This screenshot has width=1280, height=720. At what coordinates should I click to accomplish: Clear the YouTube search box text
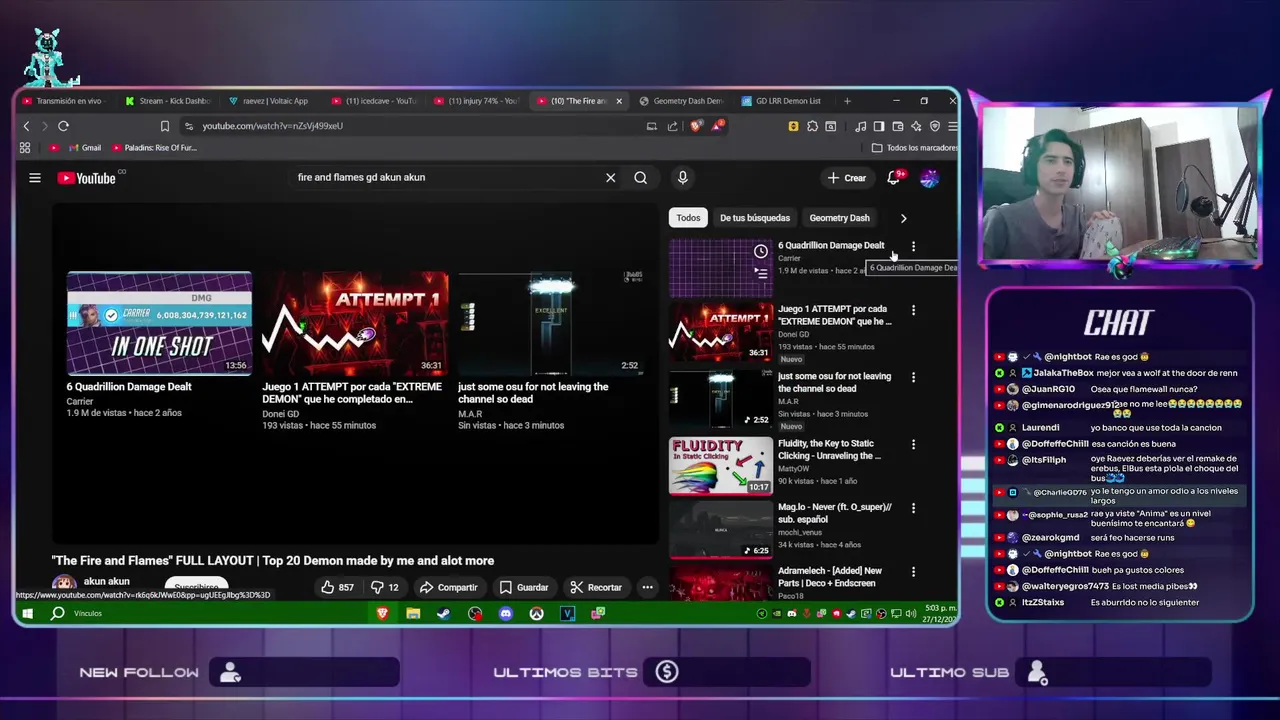(x=610, y=178)
